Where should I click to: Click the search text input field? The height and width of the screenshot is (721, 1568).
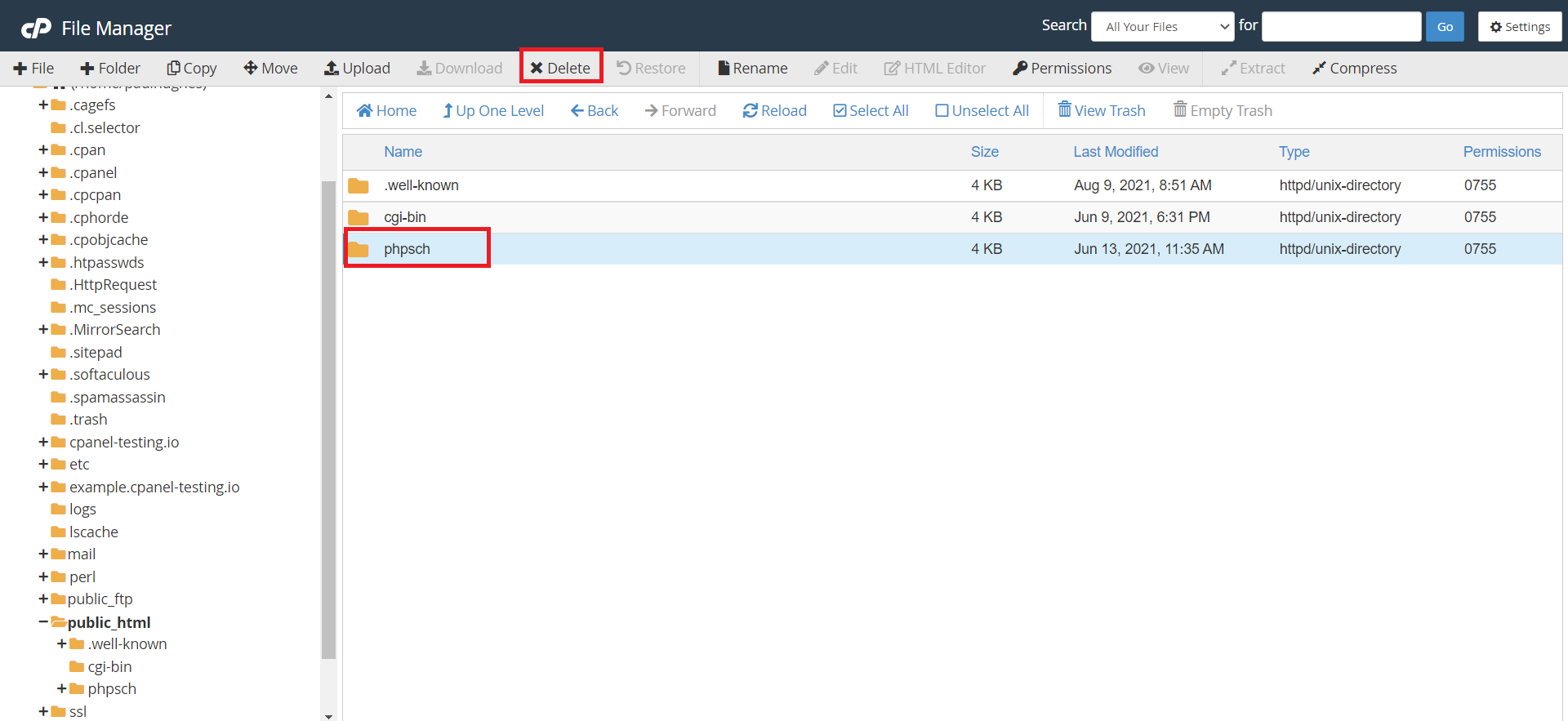[1341, 27]
